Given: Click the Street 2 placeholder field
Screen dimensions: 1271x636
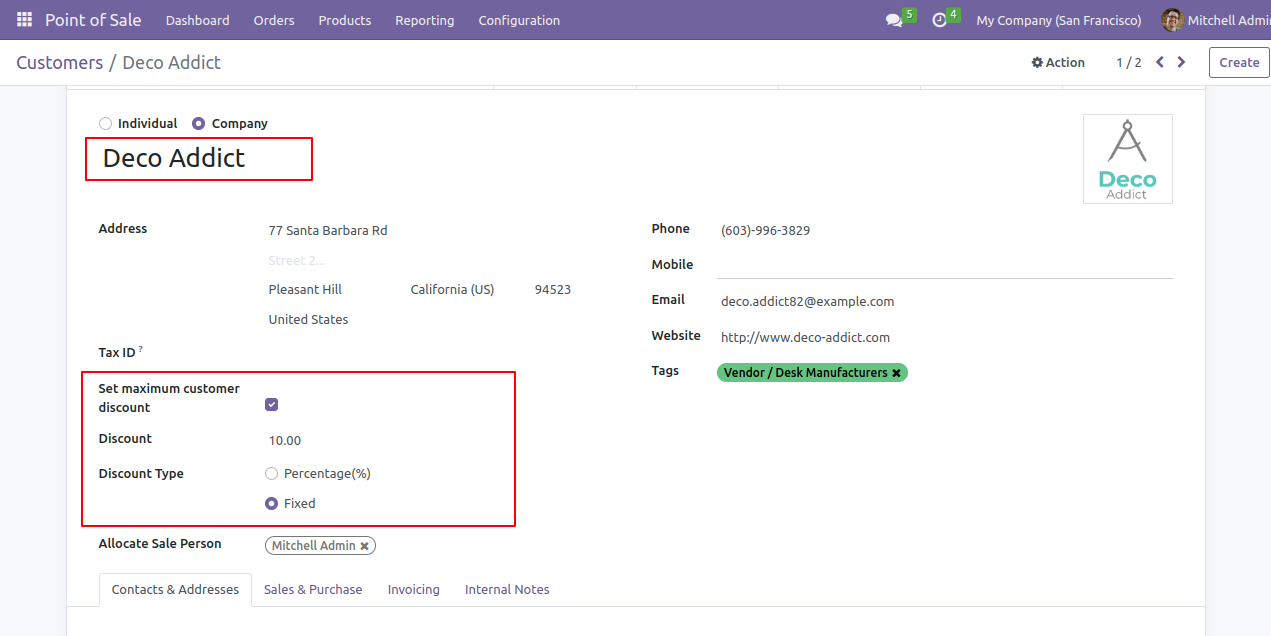Looking at the screenshot, I should 297,261.
